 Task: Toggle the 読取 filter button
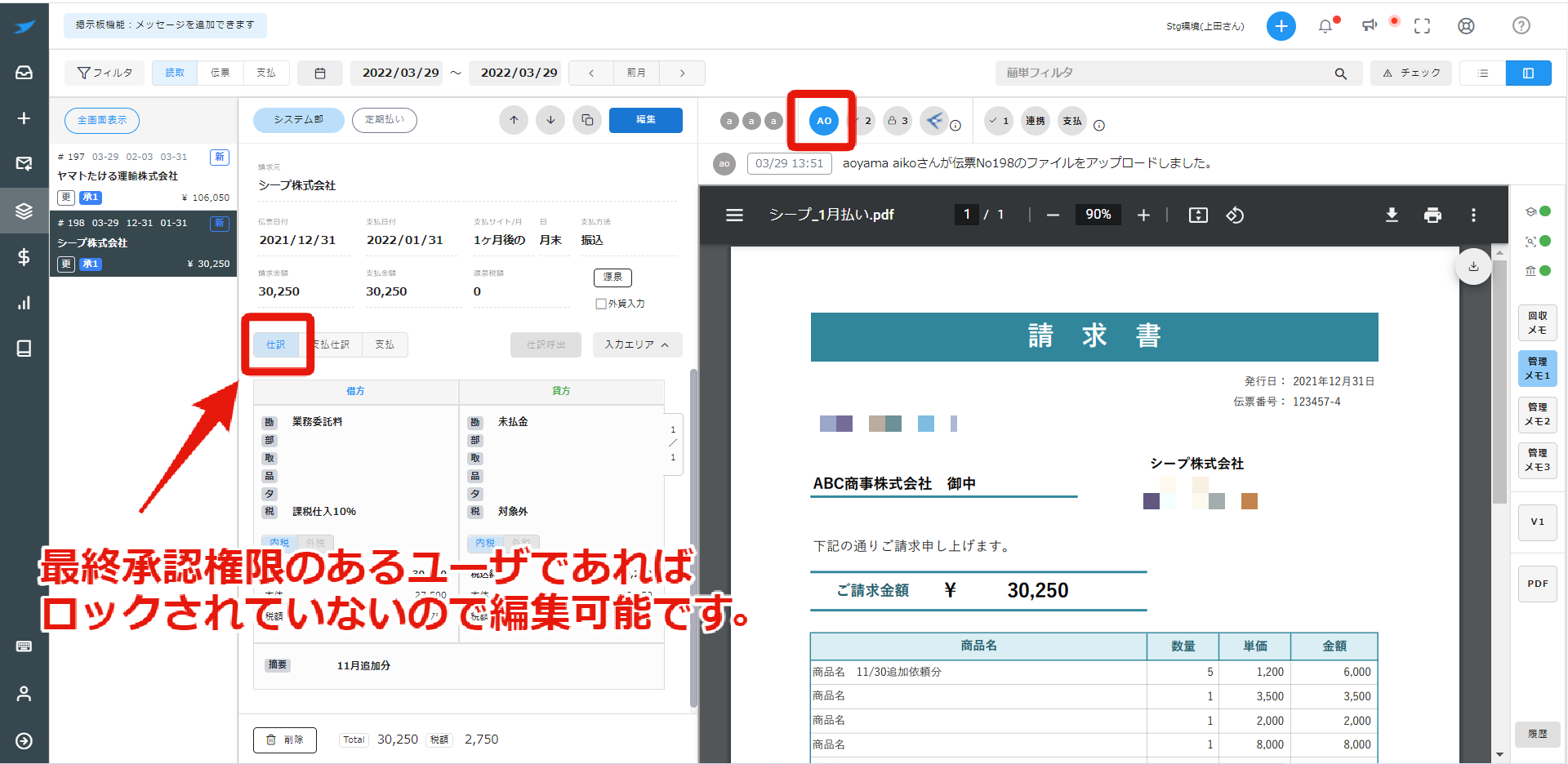(x=175, y=73)
